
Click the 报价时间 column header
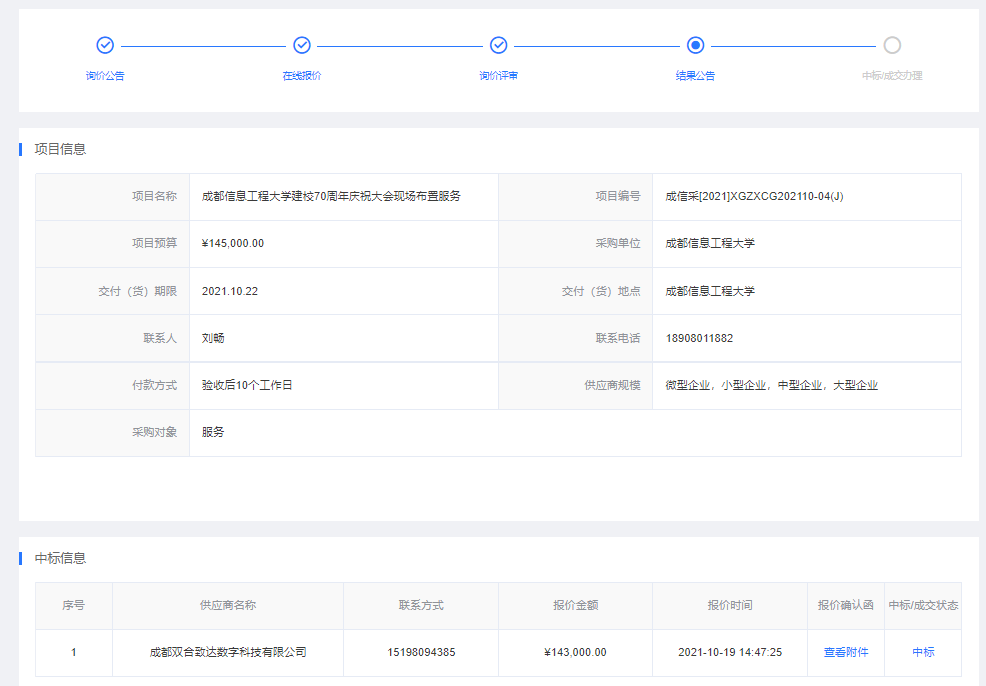coord(730,606)
